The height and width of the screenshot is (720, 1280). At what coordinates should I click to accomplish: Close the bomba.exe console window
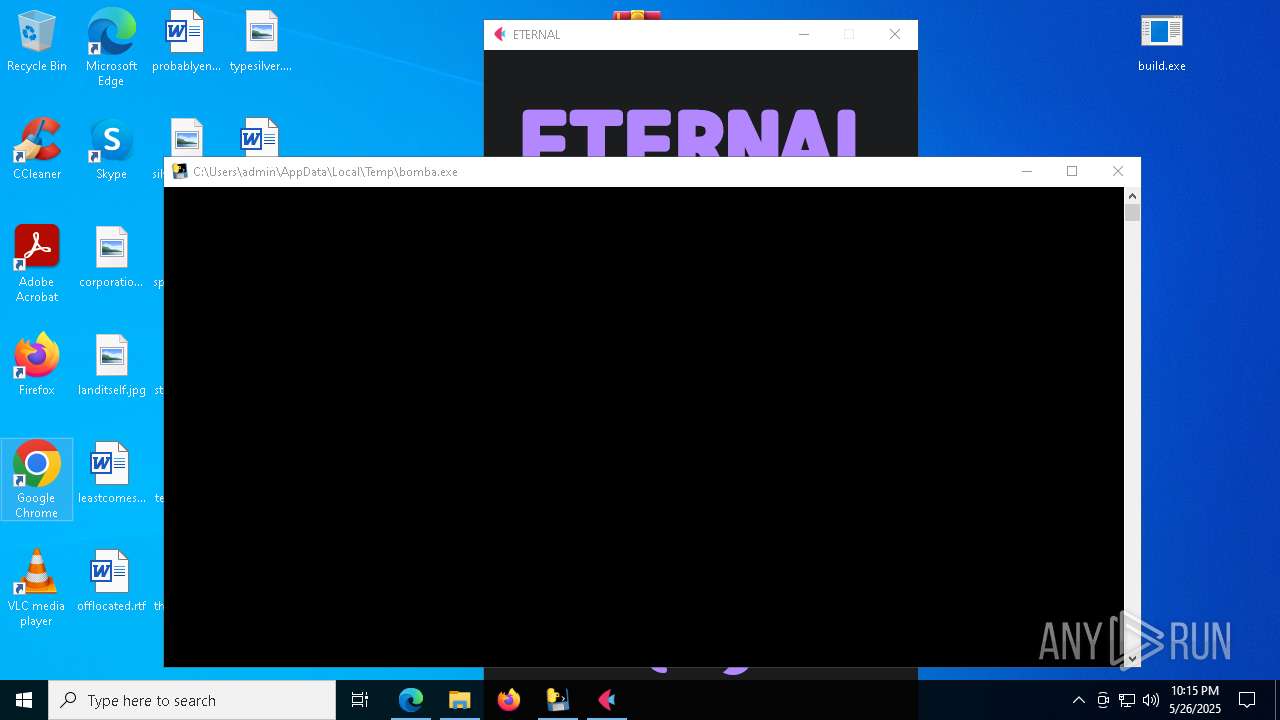[x=1118, y=171]
